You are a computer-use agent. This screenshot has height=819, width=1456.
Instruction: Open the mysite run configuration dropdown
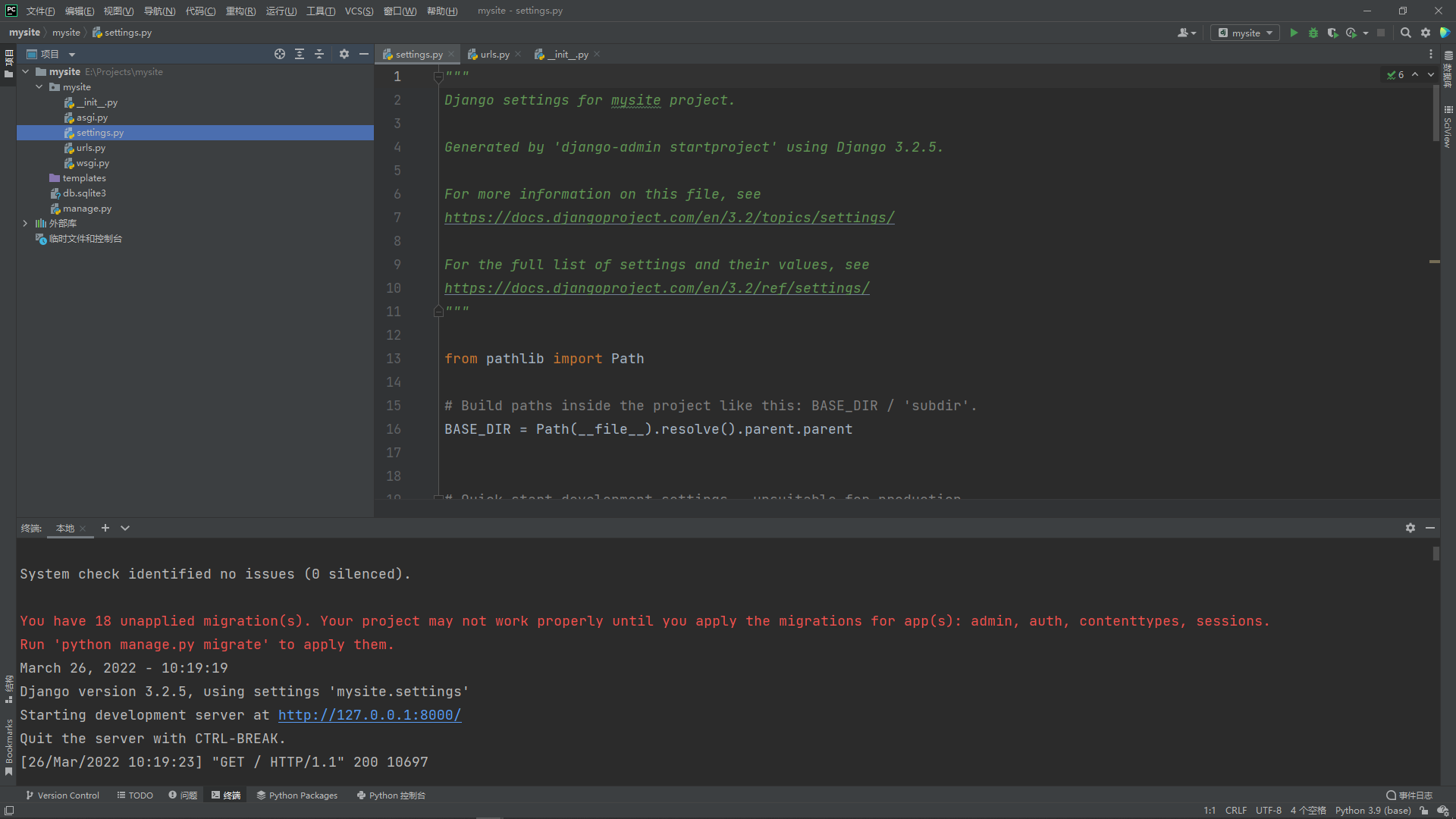[x=1245, y=33]
